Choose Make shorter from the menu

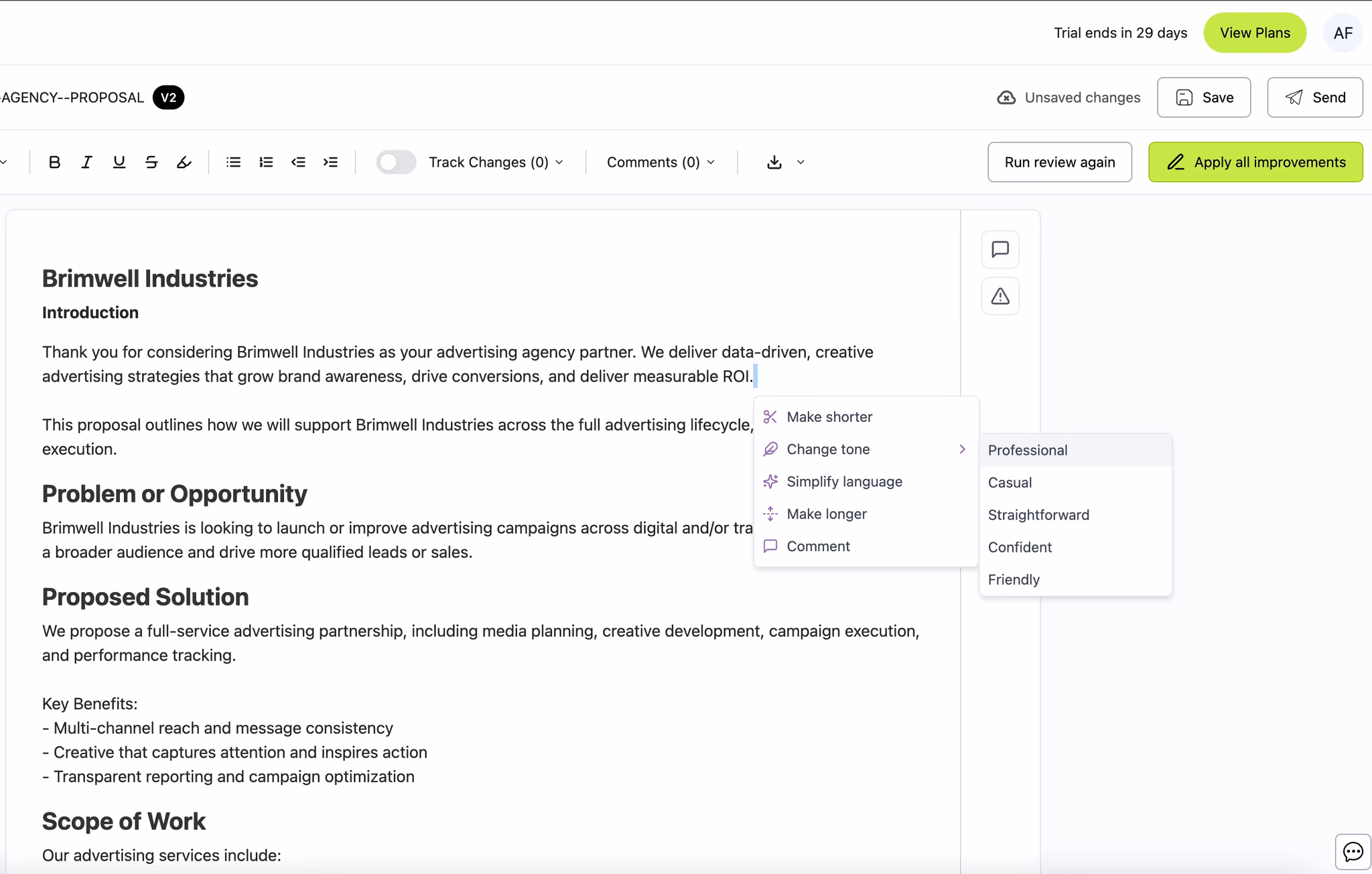(x=829, y=417)
